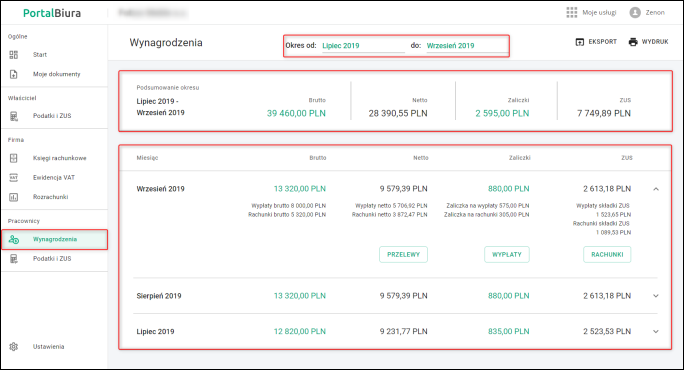684x370 pixels.
Task: Click the Moje usługi link text
Action: coord(599,13)
